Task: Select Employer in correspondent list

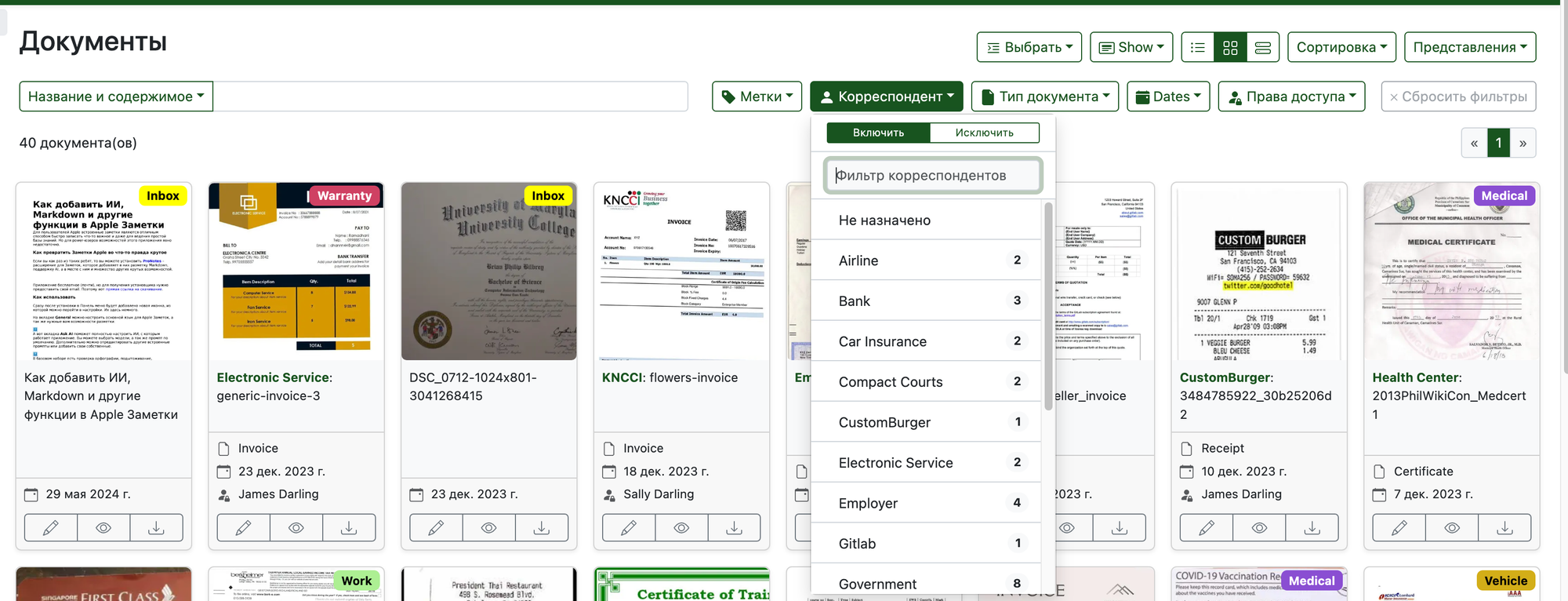Action: coord(926,503)
